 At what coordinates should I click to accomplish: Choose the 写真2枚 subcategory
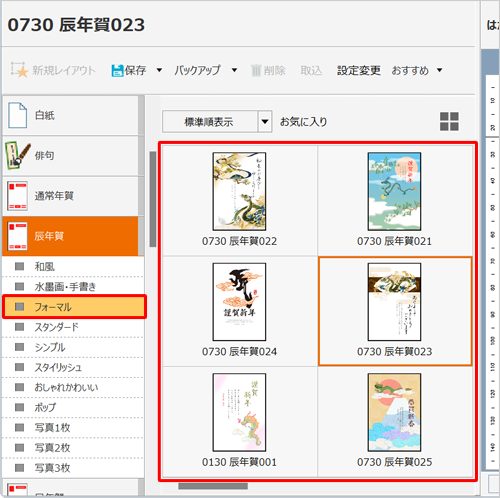(73, 448)
